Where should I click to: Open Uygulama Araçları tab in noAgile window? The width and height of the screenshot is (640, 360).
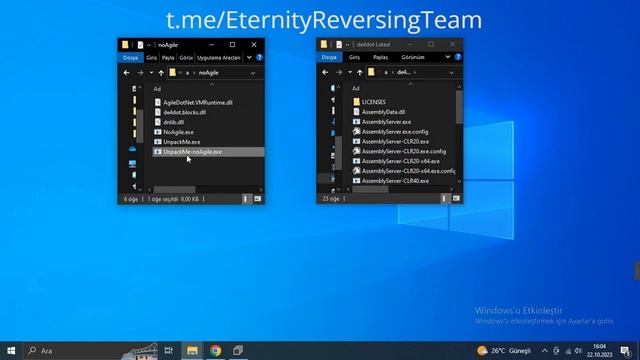click(x=219, y=58)
